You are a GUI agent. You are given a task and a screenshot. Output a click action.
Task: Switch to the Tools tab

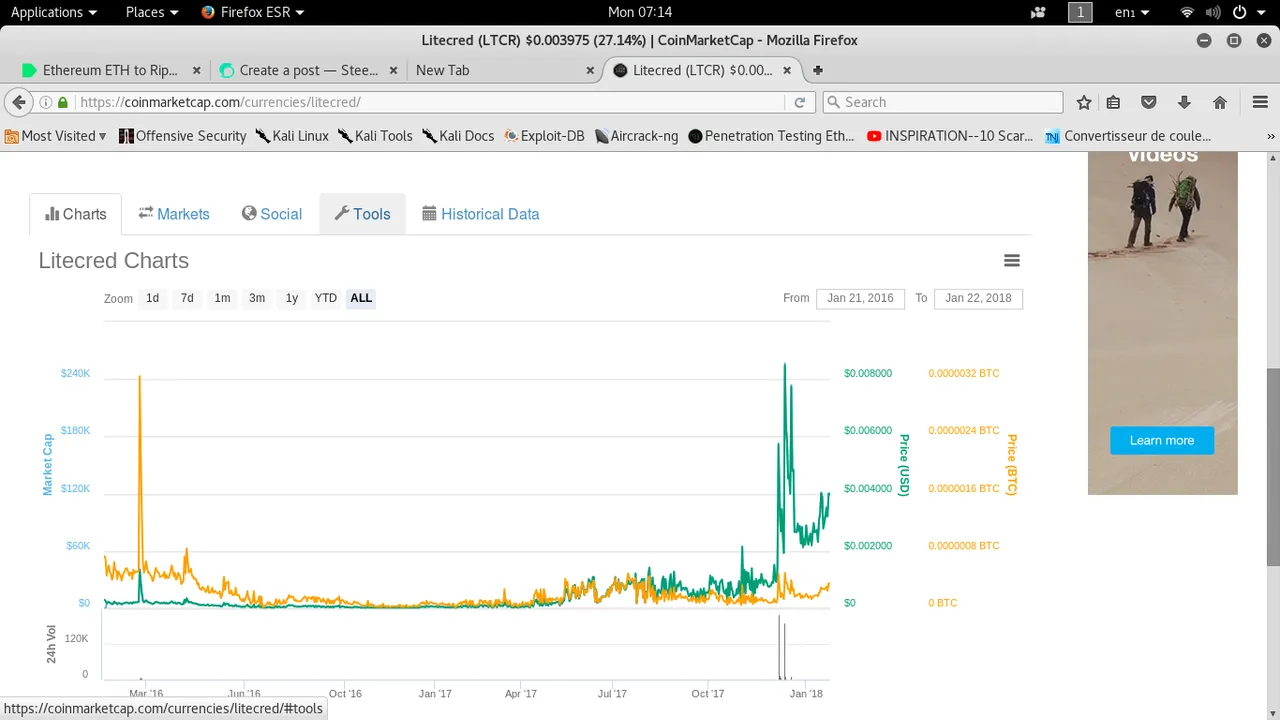tap(362, 214)
